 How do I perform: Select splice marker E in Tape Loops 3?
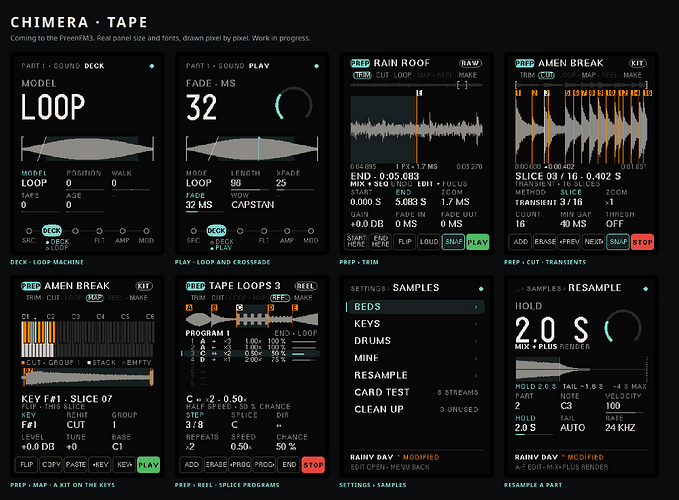(x=294, y=307)
